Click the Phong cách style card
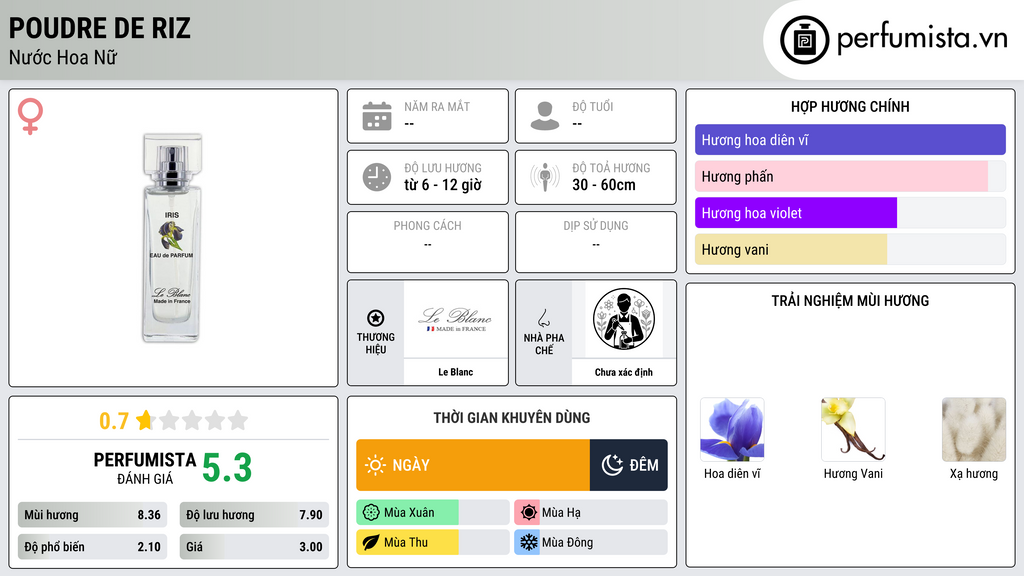The image size is (1024, 576). click(428, 242)
